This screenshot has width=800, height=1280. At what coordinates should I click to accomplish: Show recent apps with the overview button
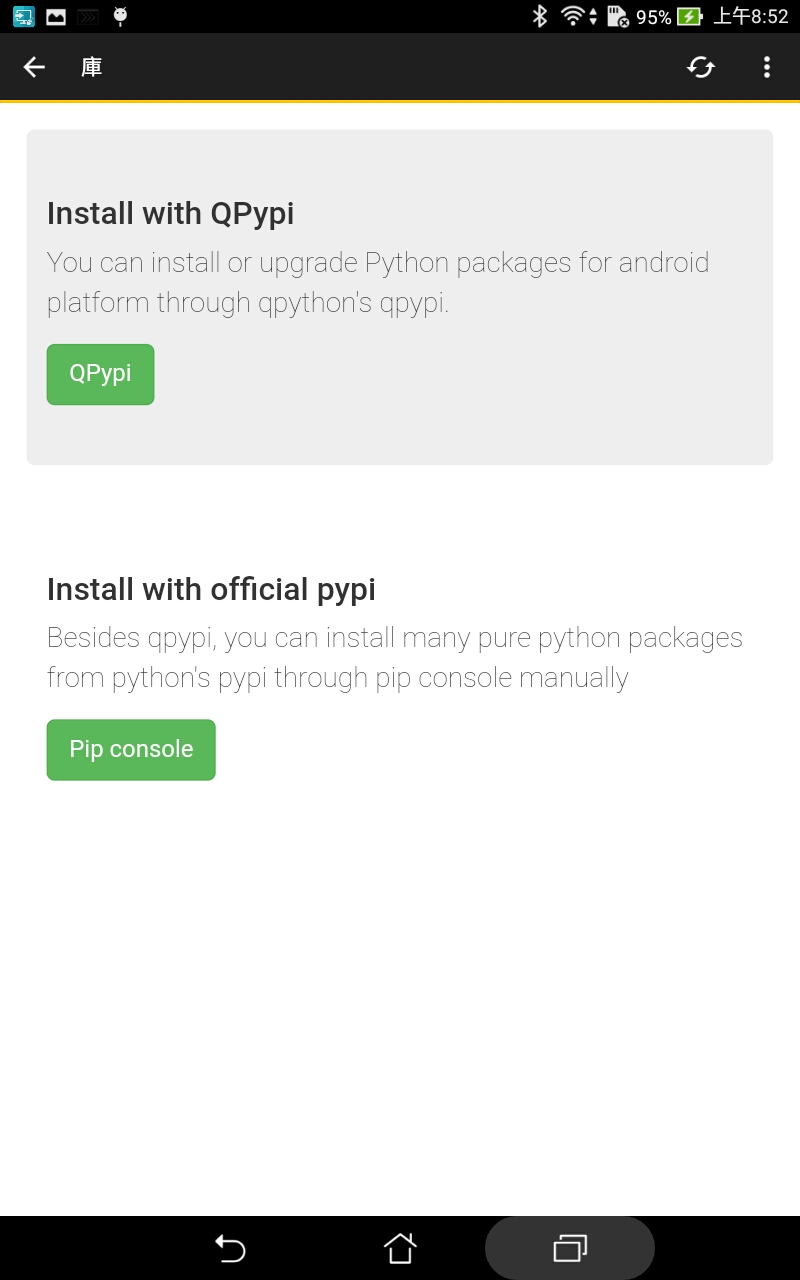(x=570, y=1248)
